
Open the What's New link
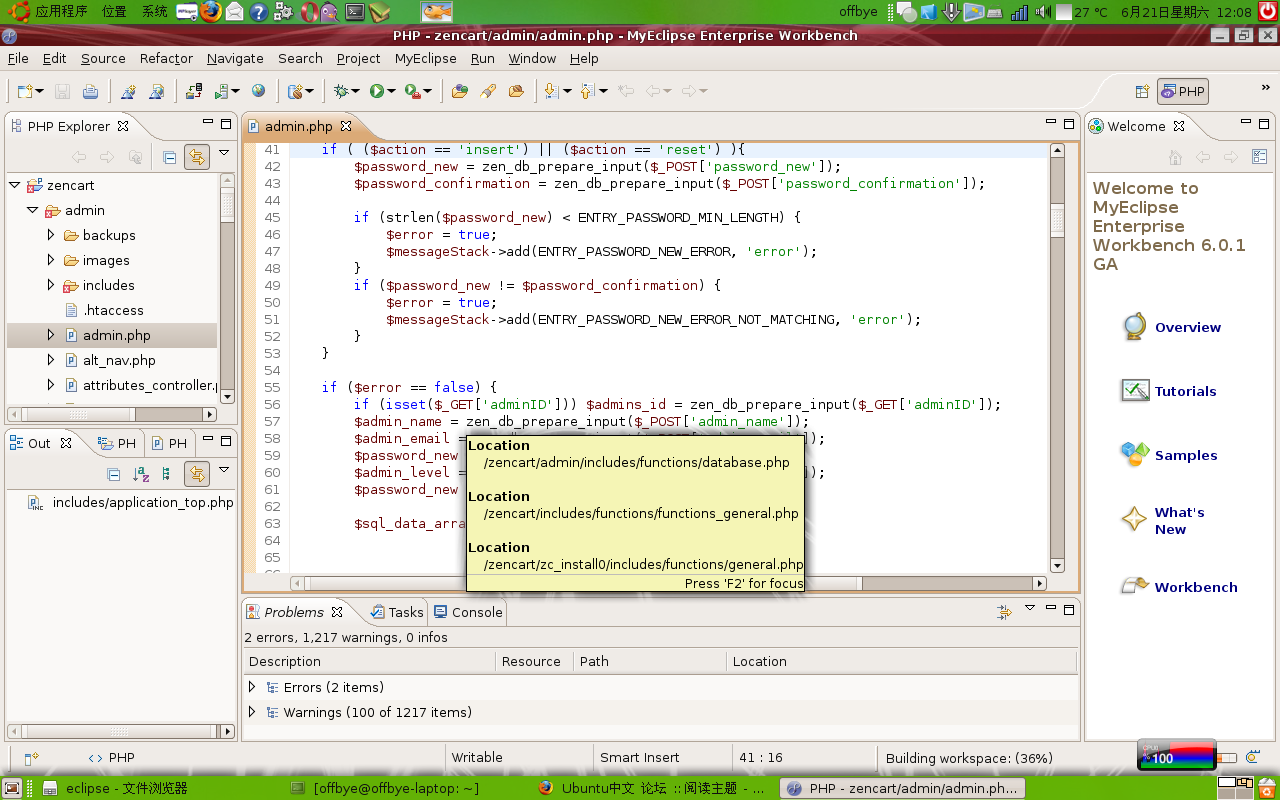(x=1179, y=521)
